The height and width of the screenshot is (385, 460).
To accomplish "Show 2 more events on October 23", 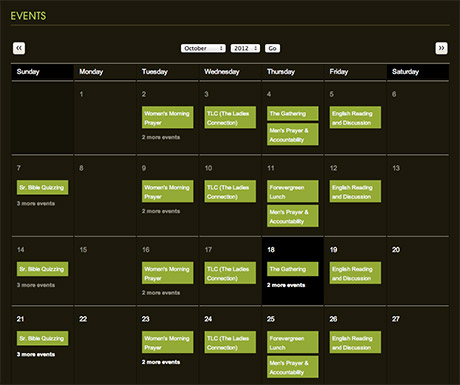I will pyautogui.click(x=161, y=362).
